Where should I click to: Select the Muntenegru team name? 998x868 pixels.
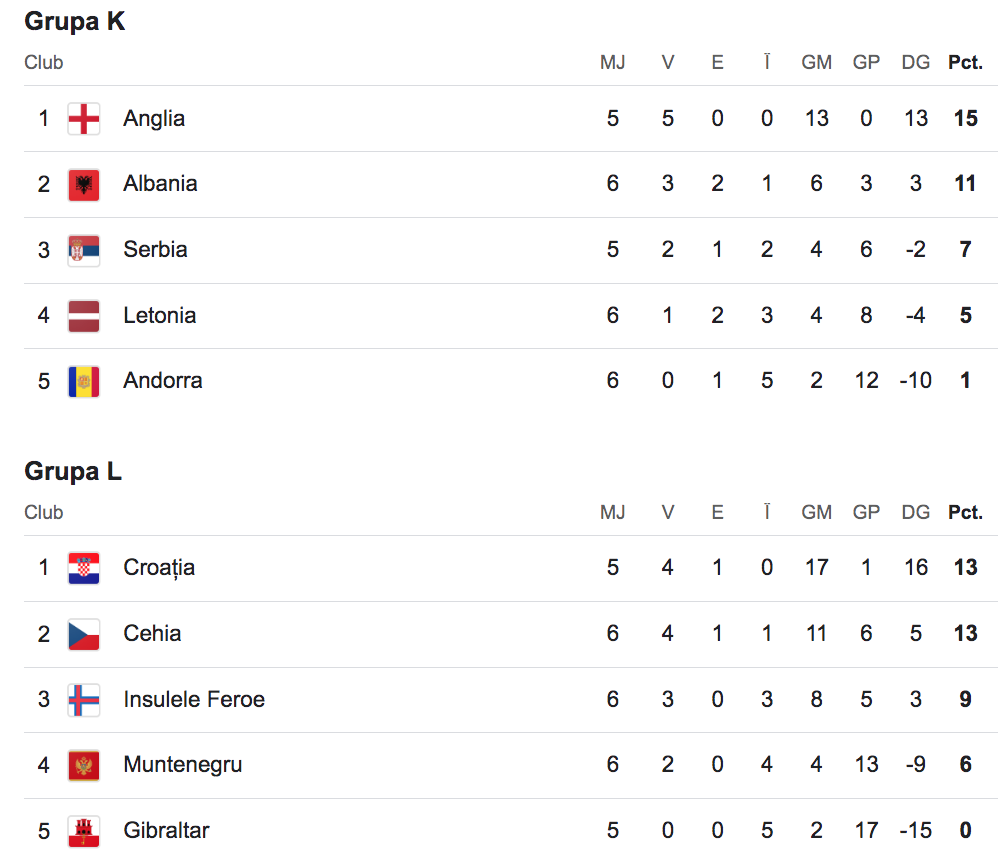point(183,765)
